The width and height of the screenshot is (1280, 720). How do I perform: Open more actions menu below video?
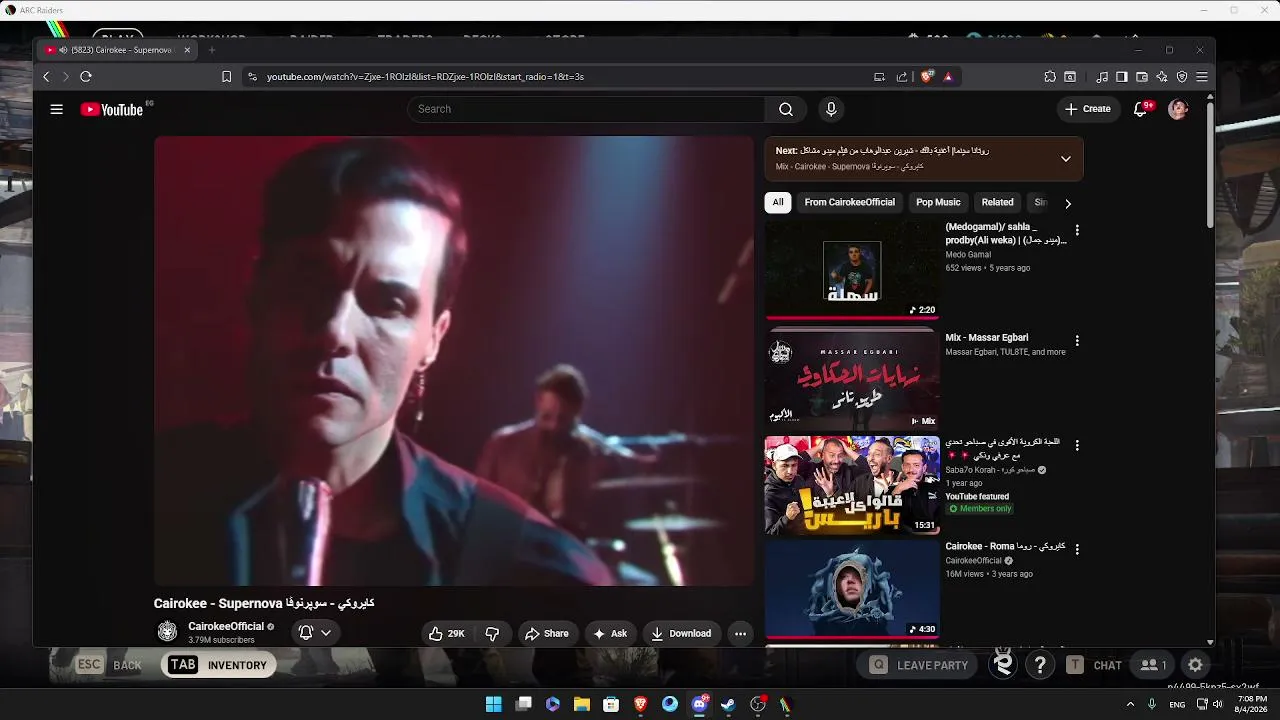pos(740,634)
